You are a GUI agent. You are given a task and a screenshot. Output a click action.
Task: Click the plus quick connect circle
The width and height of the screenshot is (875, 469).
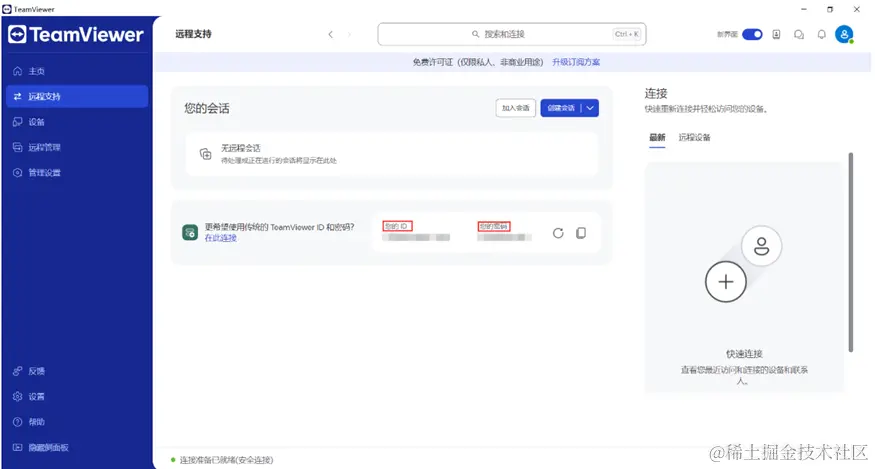tap(725, 281)
